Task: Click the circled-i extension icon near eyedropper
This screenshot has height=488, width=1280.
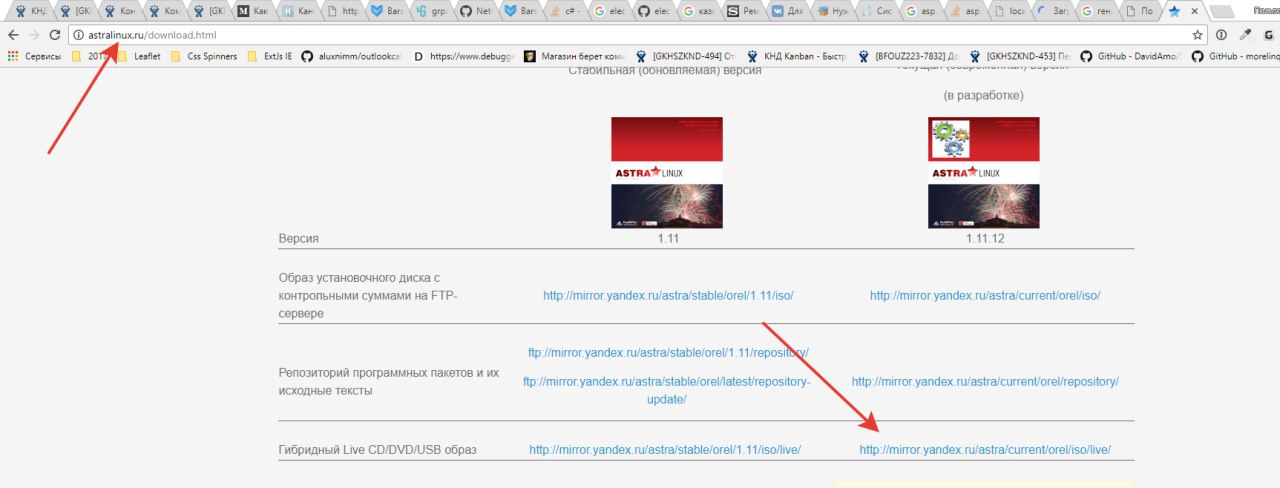Action: point(1222,34)
